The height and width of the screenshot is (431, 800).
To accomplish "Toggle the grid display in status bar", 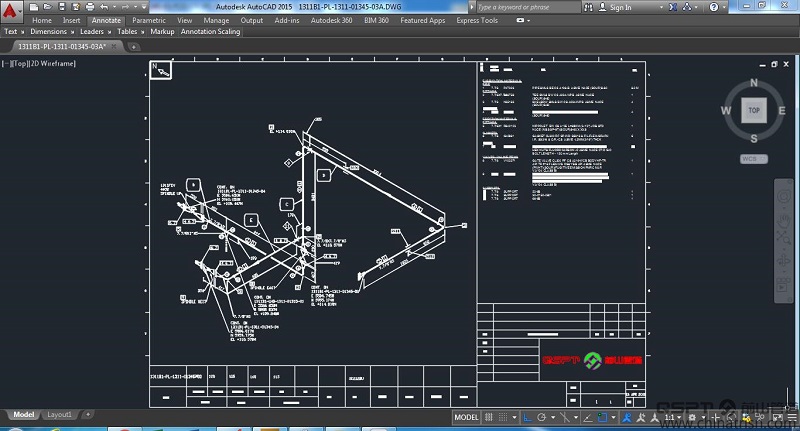I will pyautogui.click(x=490, y=417).
